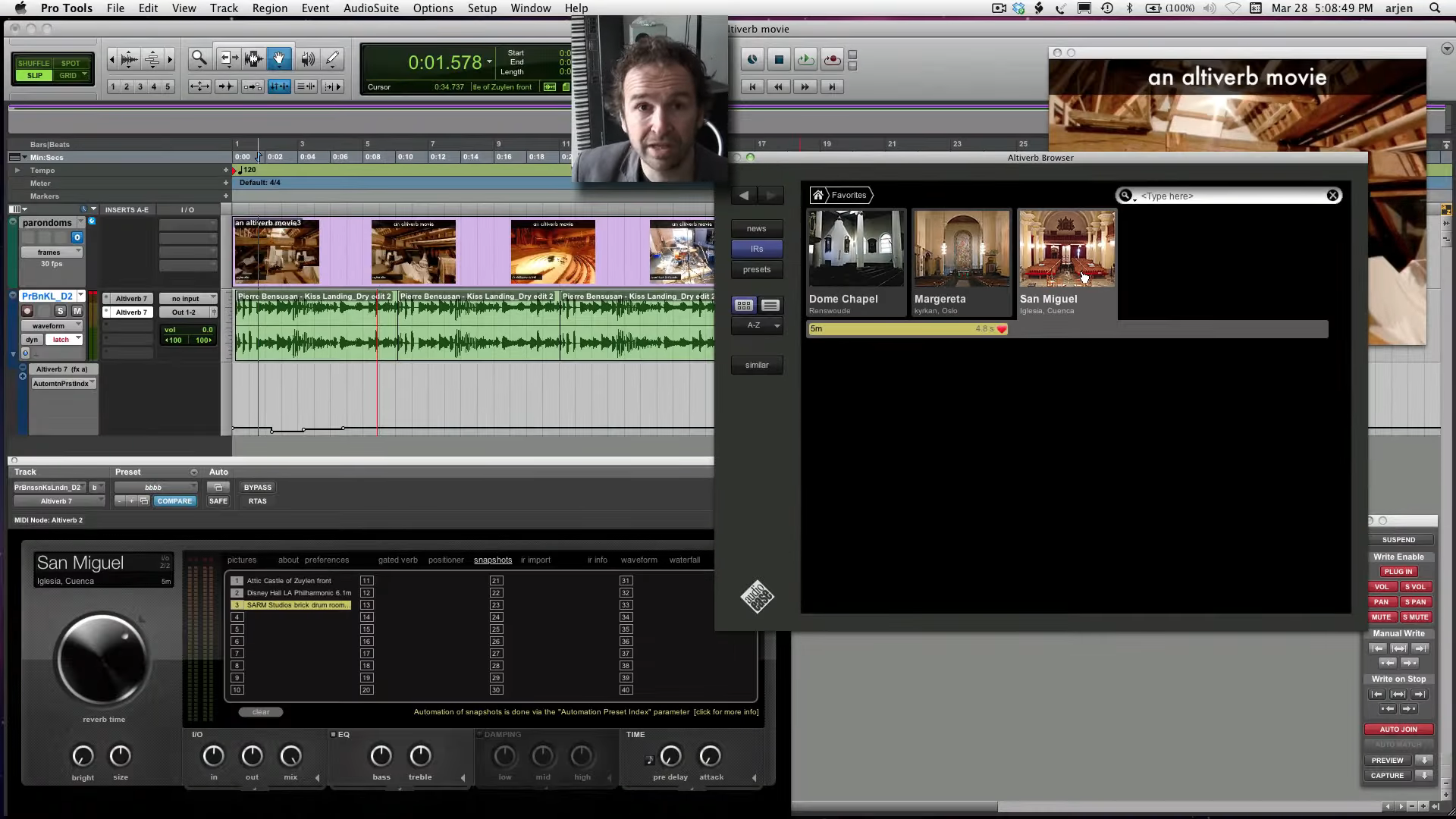This screenshot has height=819, width=1456.
Task: Toggle the EQ section enable
Action: (333, 734)
